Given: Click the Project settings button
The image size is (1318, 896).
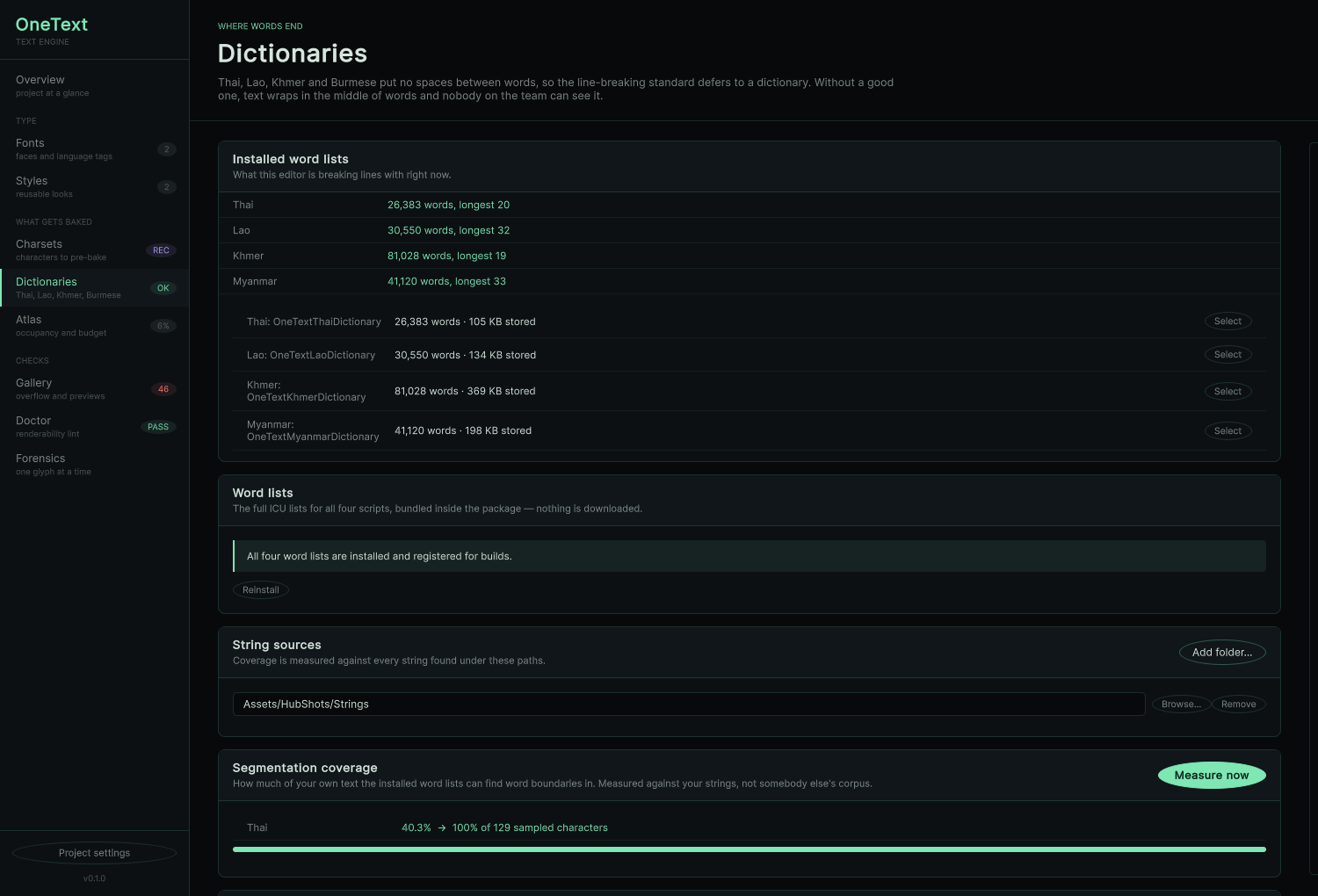Looking at the screenshot, I should pyautogui.click(x=94, y=853).
